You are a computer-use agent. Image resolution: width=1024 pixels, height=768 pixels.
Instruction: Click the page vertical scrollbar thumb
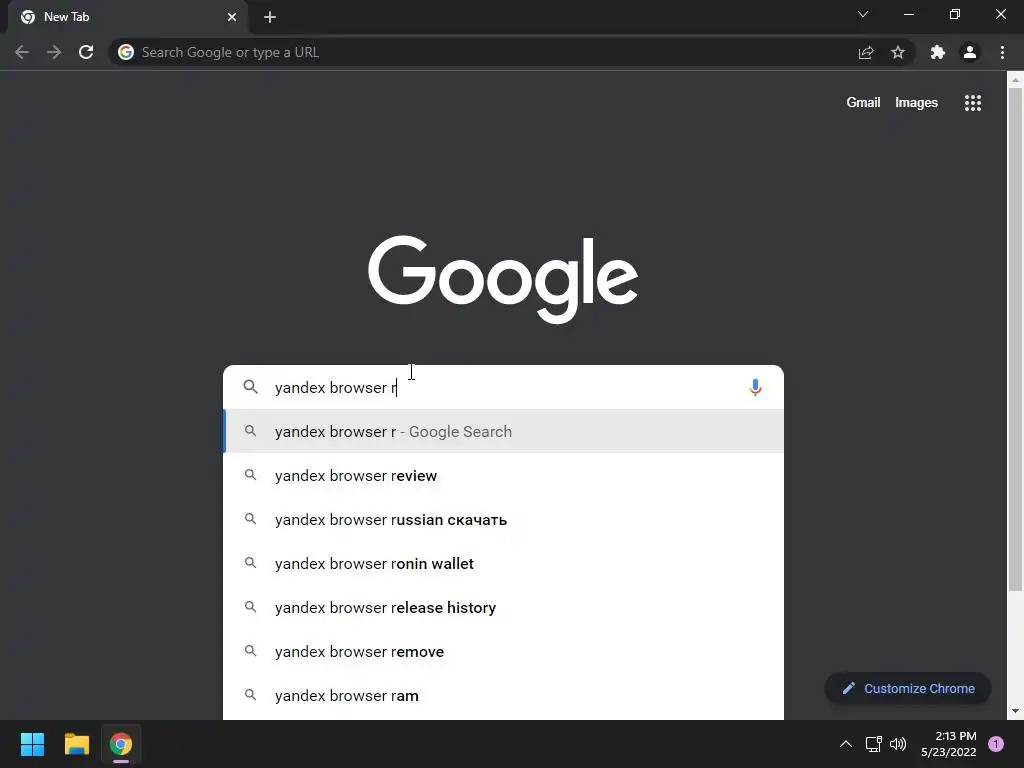pyautogui.click(x=1015, y=340)
